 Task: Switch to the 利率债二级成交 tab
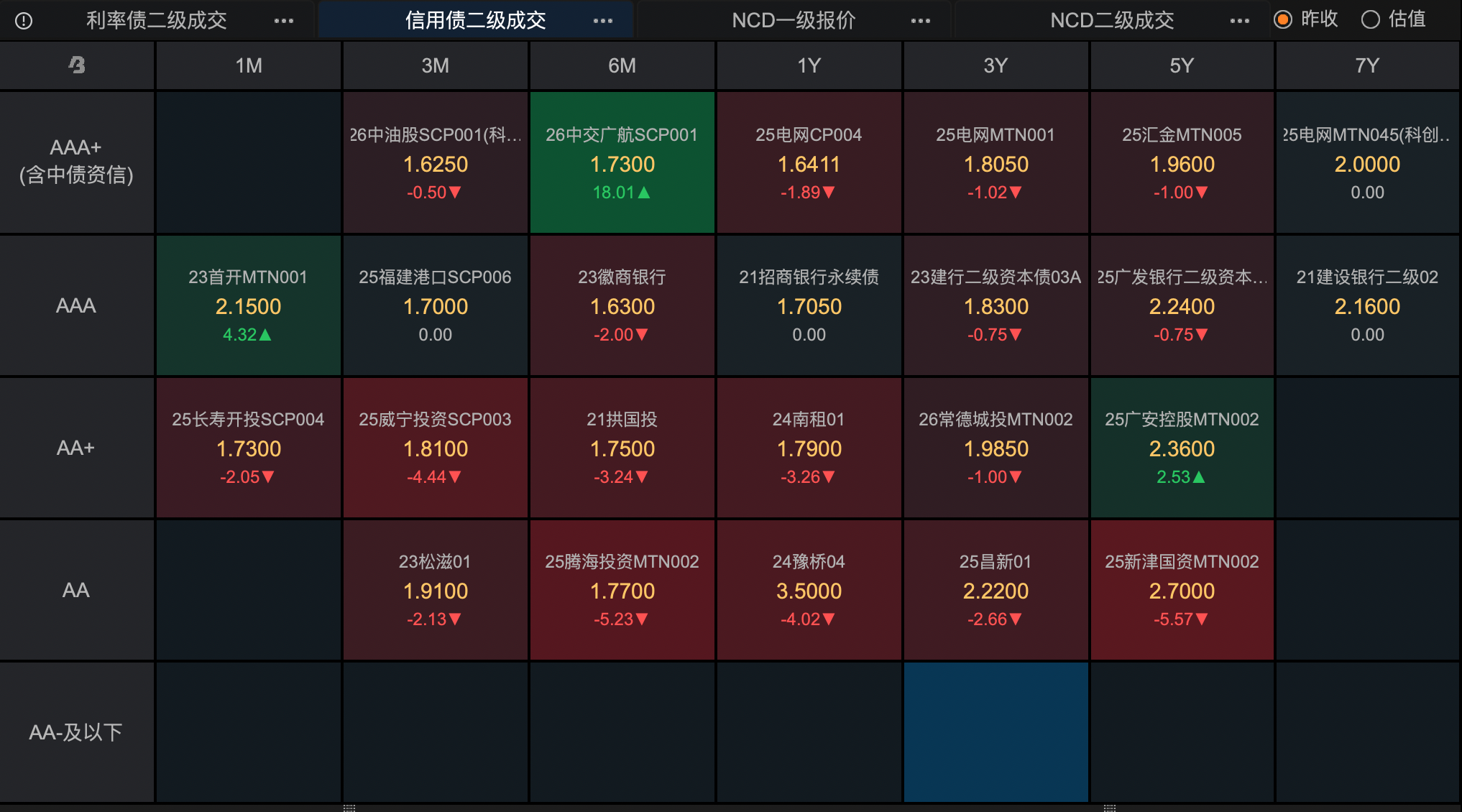157,20
